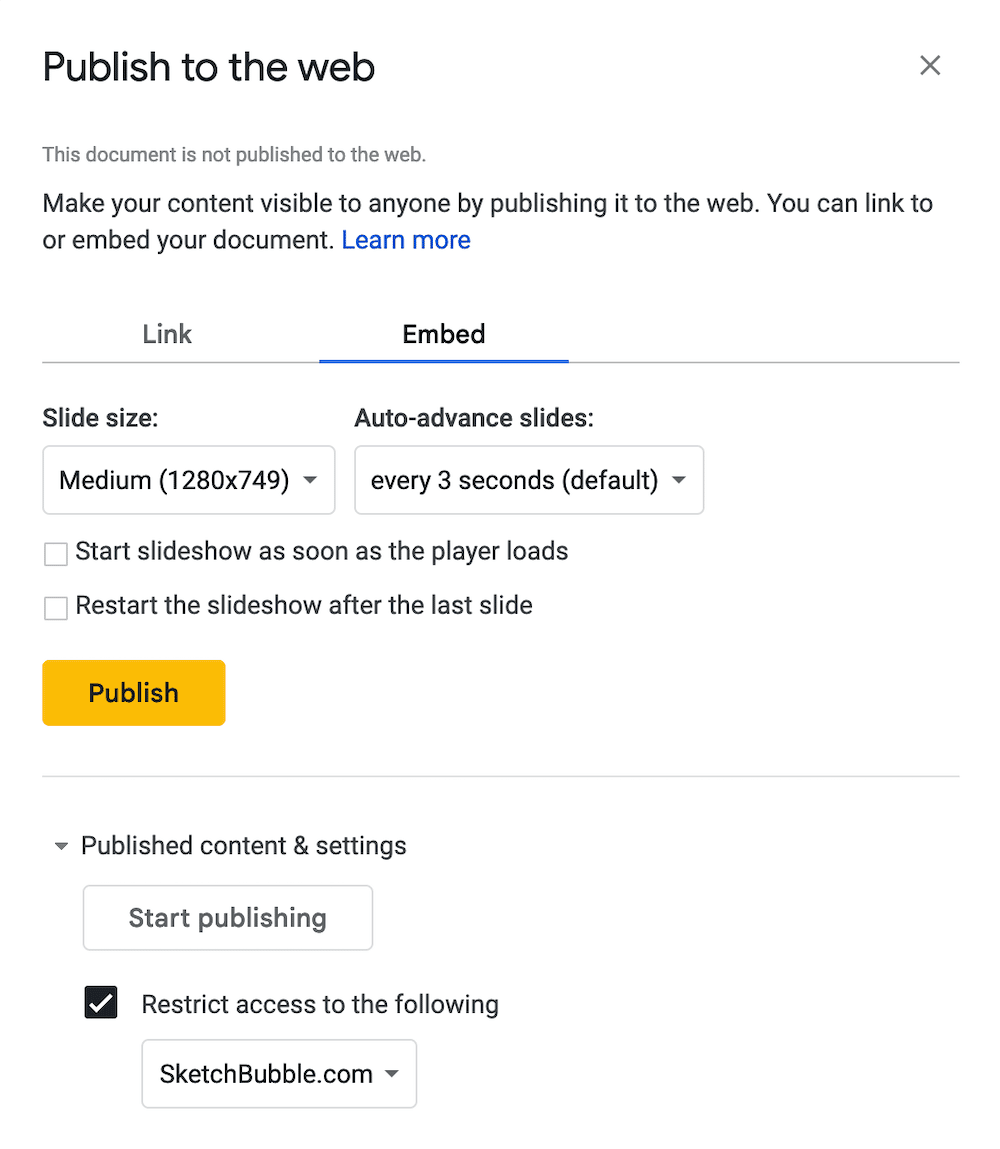Viewport: 1000px width, 1149px height.
Task: Click the arrow in Slide size dropdown
Action: click(x=310, y=481)
